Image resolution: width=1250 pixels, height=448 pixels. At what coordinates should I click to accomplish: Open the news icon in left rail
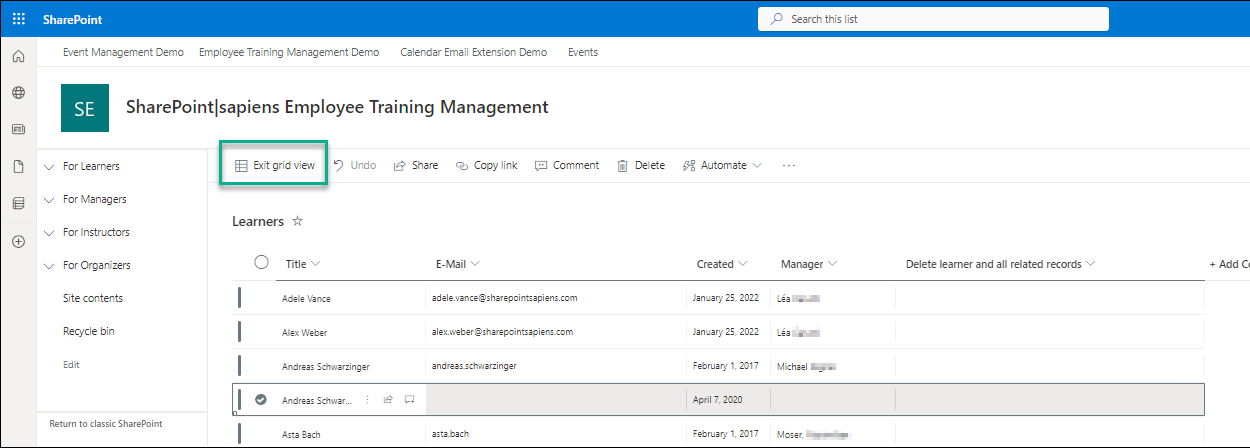18,130
